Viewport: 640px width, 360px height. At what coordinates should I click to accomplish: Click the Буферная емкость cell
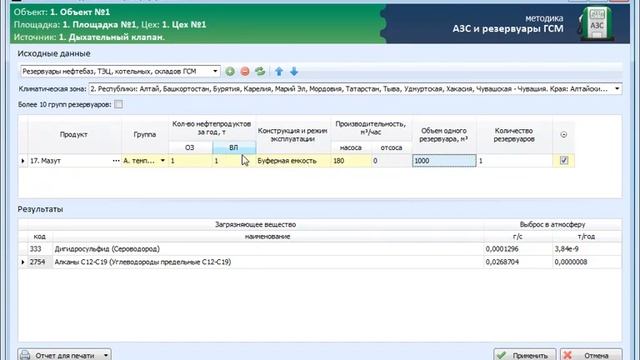(x=293, y=161)
